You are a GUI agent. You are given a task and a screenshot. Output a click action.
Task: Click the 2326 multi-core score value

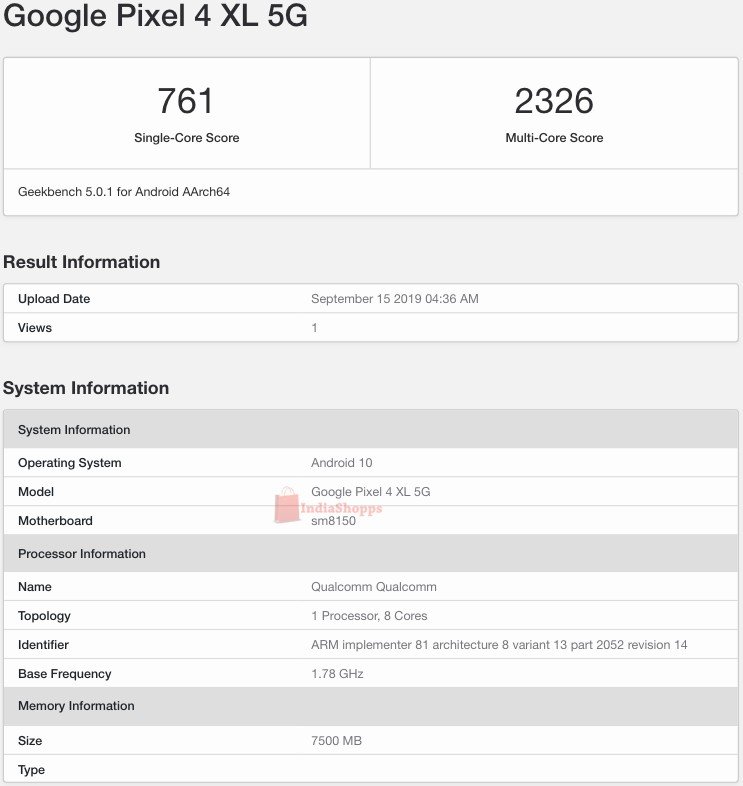[x=554, y=101]
